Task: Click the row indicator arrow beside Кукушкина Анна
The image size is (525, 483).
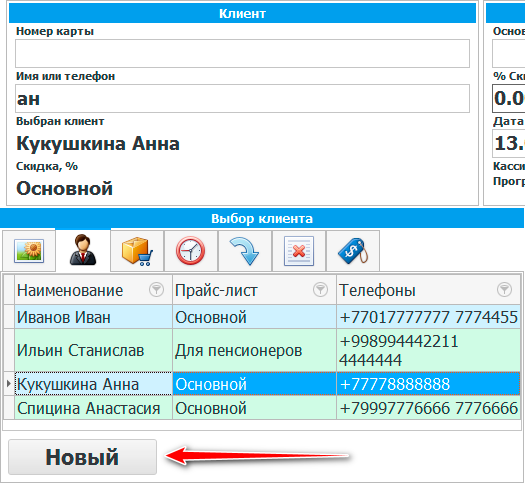Action: 9,384
